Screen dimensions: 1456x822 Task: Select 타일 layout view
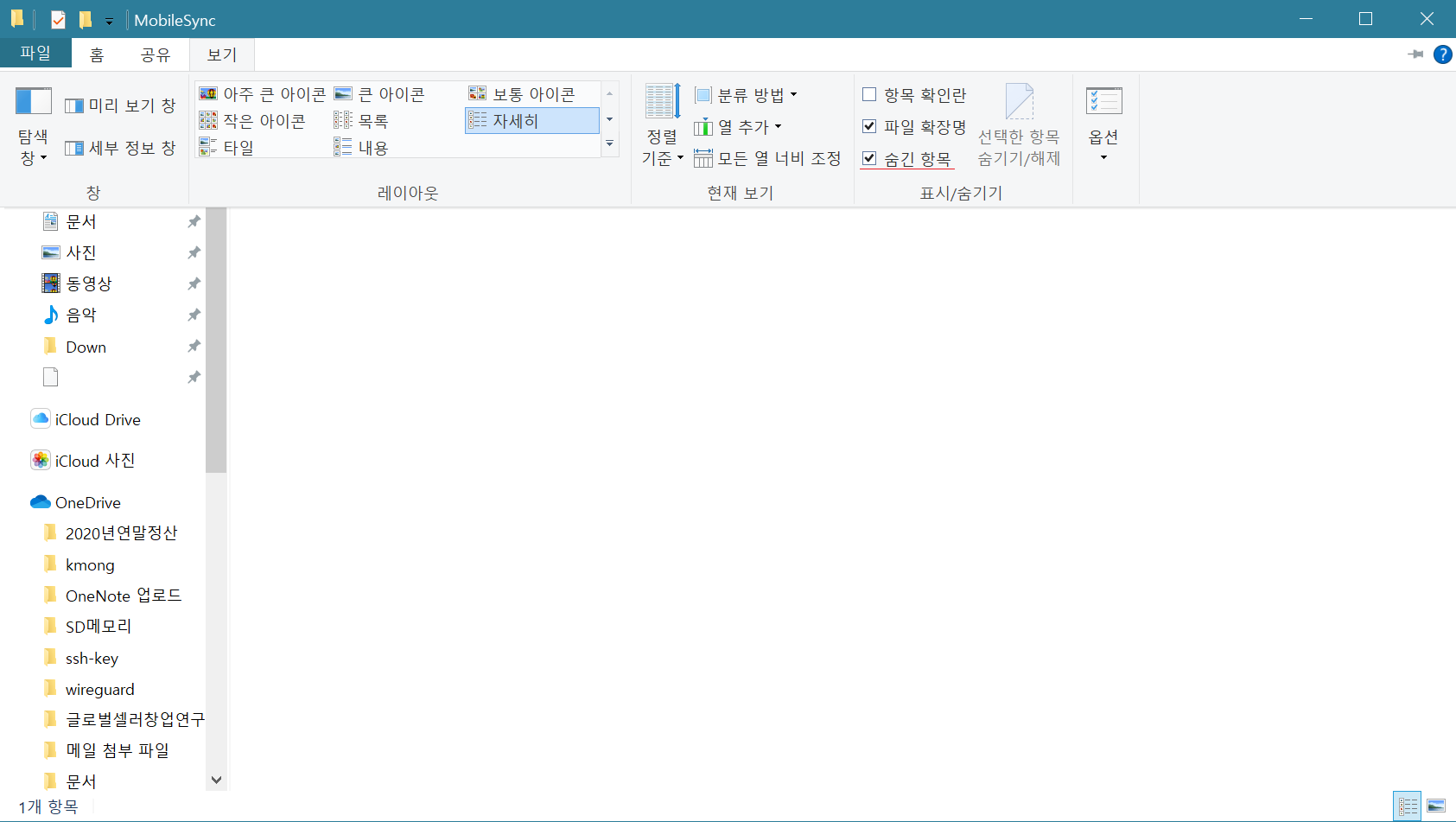click(227, 148)
